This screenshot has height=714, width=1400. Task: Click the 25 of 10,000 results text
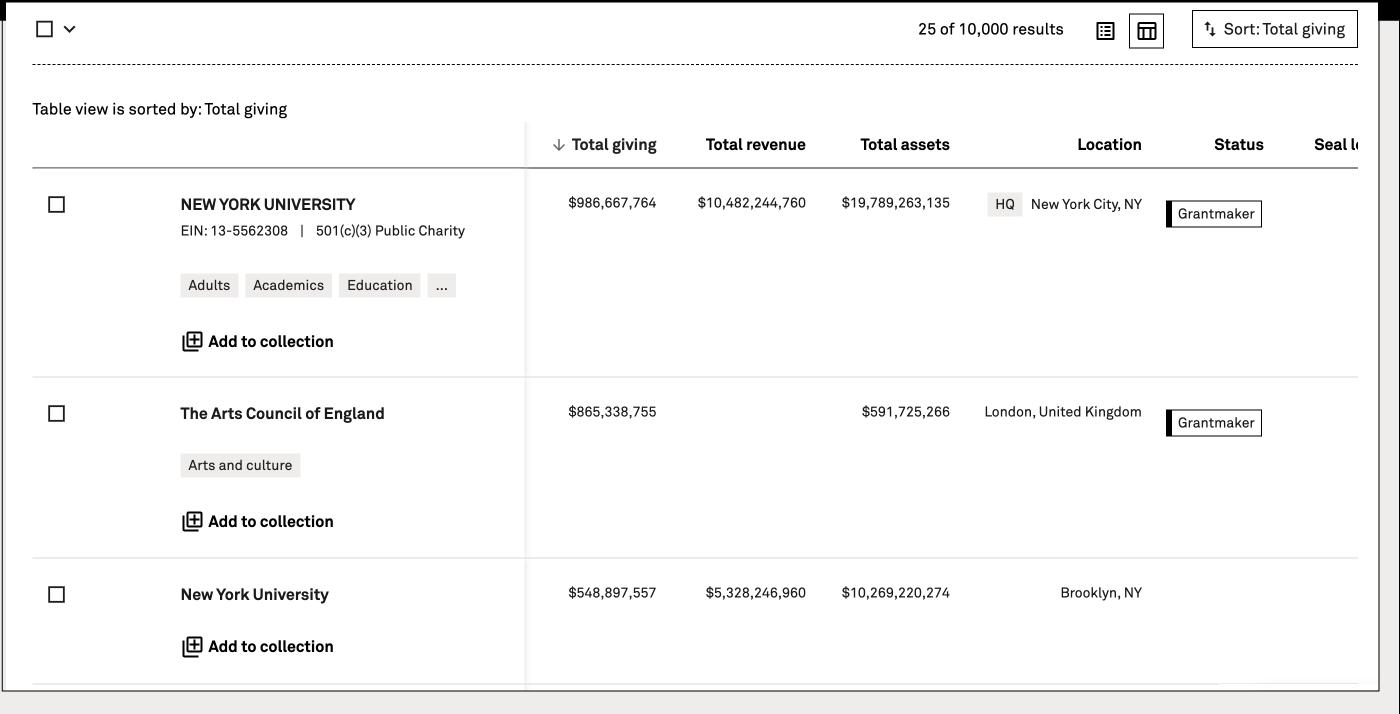(991, 29)
